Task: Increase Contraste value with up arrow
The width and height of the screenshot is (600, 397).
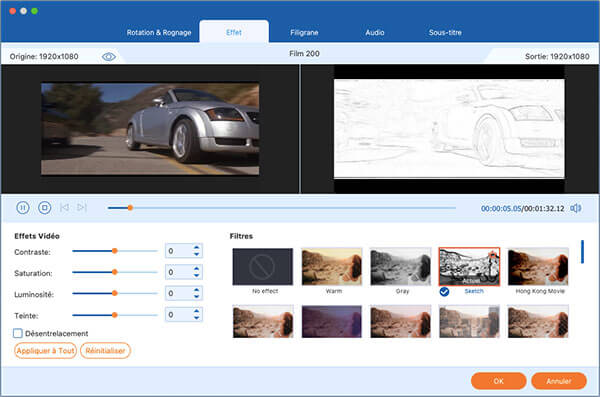Action: click(196, 248)
